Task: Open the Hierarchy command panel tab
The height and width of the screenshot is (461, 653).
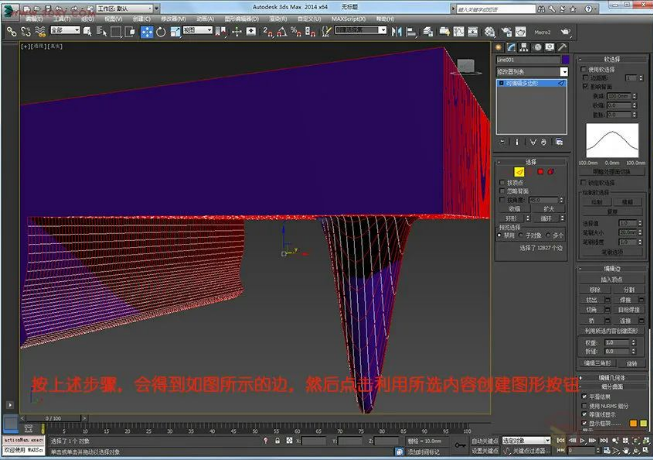Action: pyautogui.click(x=522, y=47)
